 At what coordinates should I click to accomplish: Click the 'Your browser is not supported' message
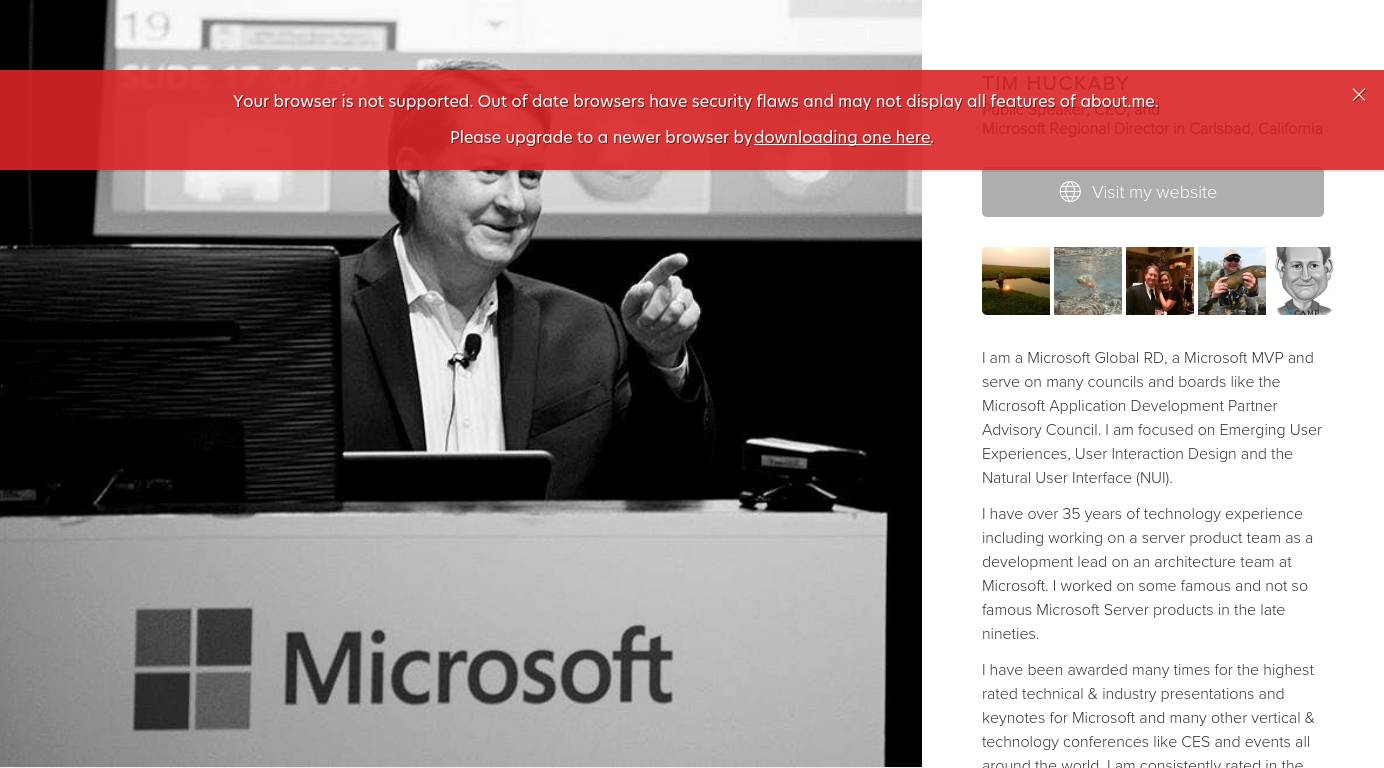(x=695, y=102)
